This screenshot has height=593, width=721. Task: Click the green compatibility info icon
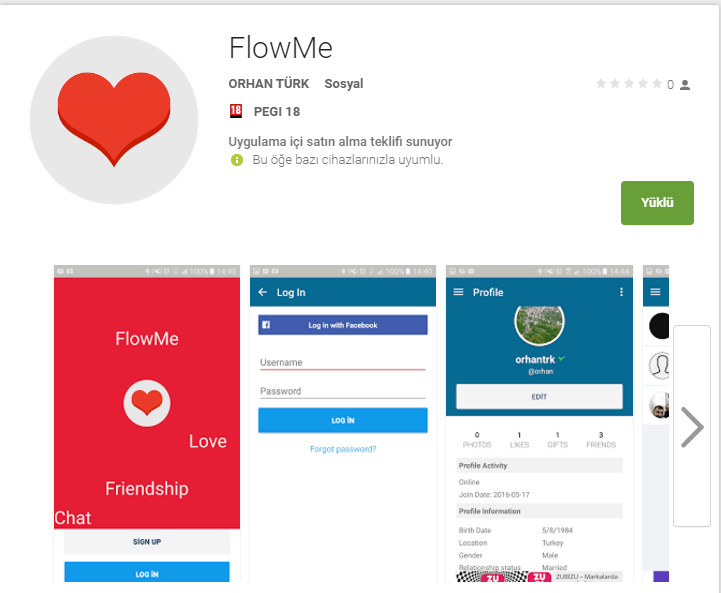point(236,160)
